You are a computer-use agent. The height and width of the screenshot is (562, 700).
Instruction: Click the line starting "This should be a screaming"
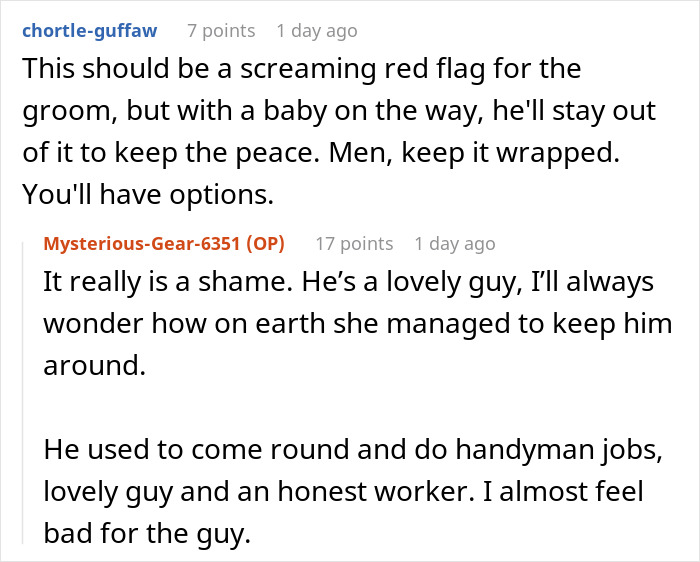(301, 71)
